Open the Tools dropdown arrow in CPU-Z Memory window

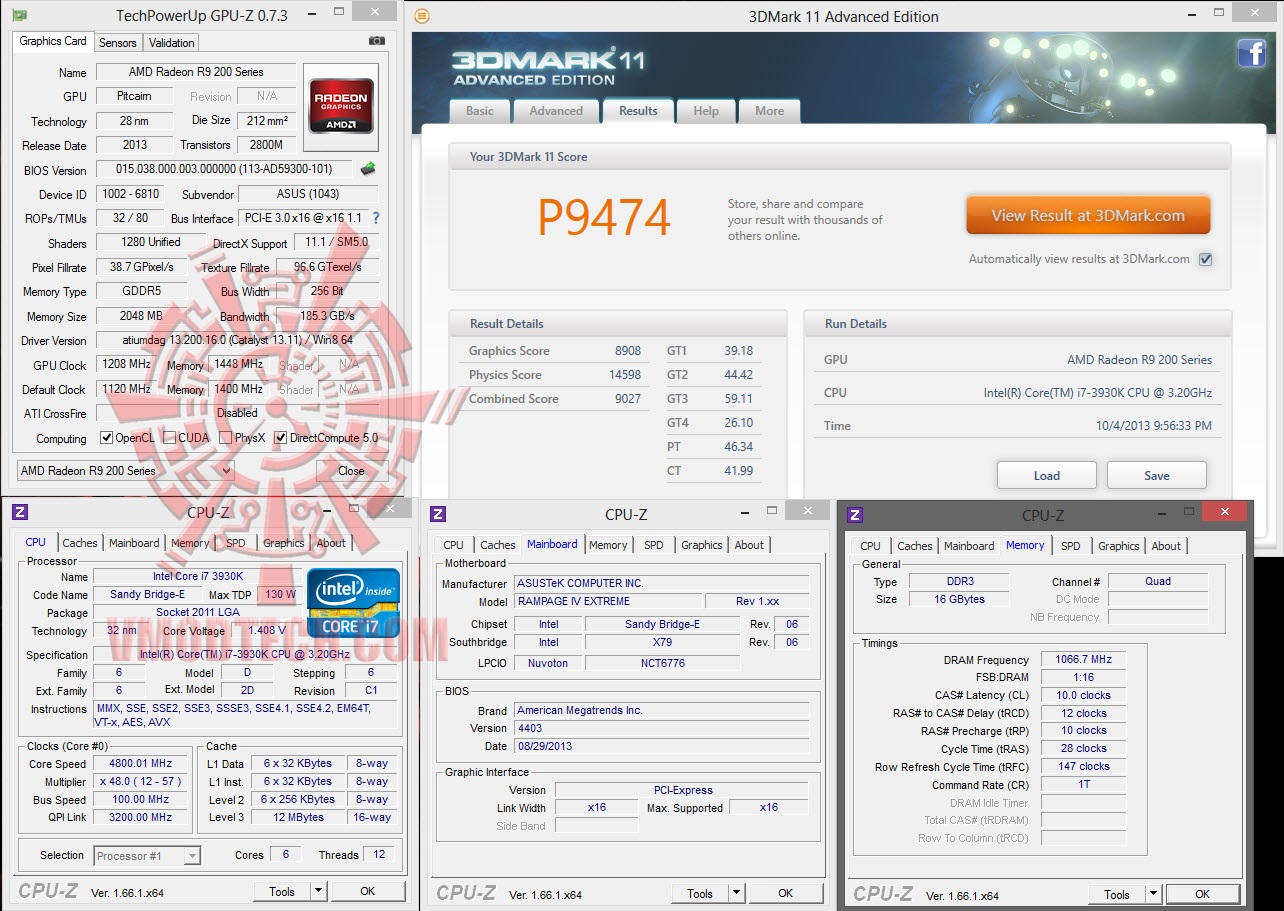pyautogui.click(x=1153, y=894)
